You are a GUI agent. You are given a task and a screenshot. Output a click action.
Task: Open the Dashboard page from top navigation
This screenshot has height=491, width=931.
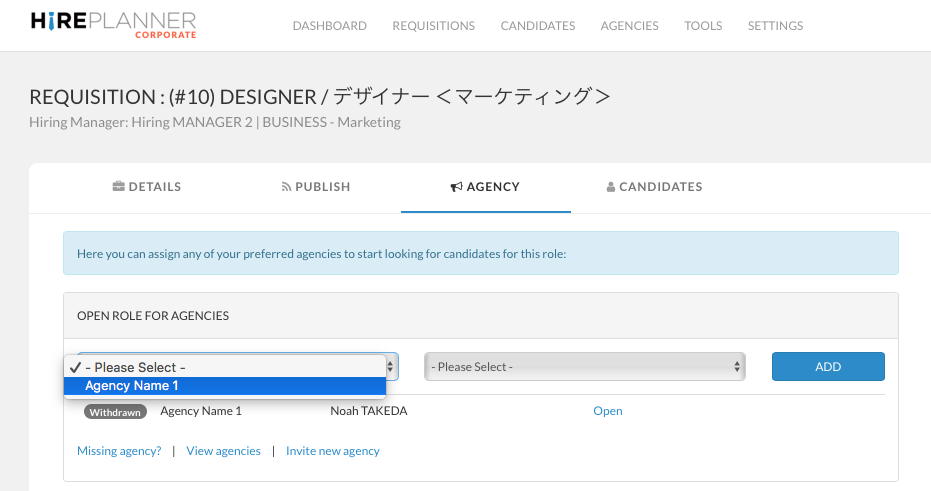point(329,26)
